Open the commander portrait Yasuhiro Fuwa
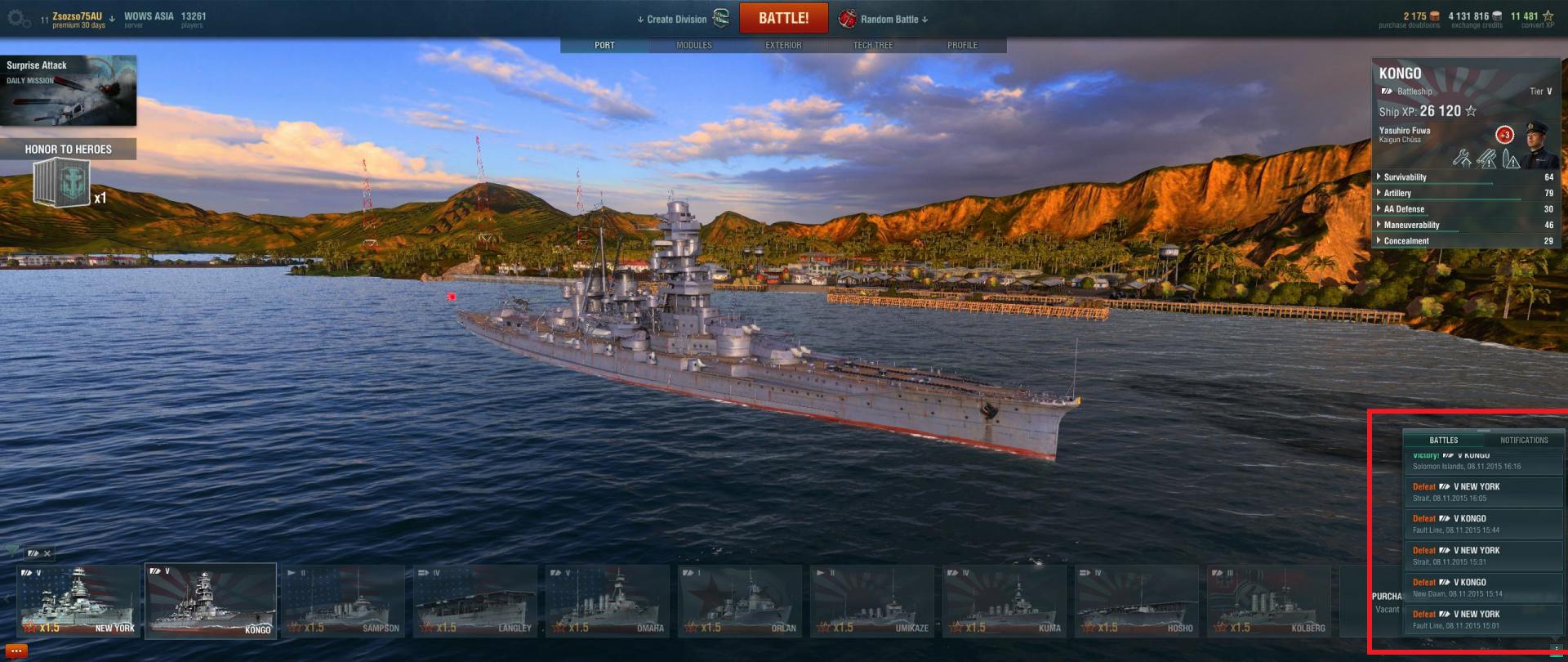Viewport: 1568px width, 662px height. [x=1539, y=145]
